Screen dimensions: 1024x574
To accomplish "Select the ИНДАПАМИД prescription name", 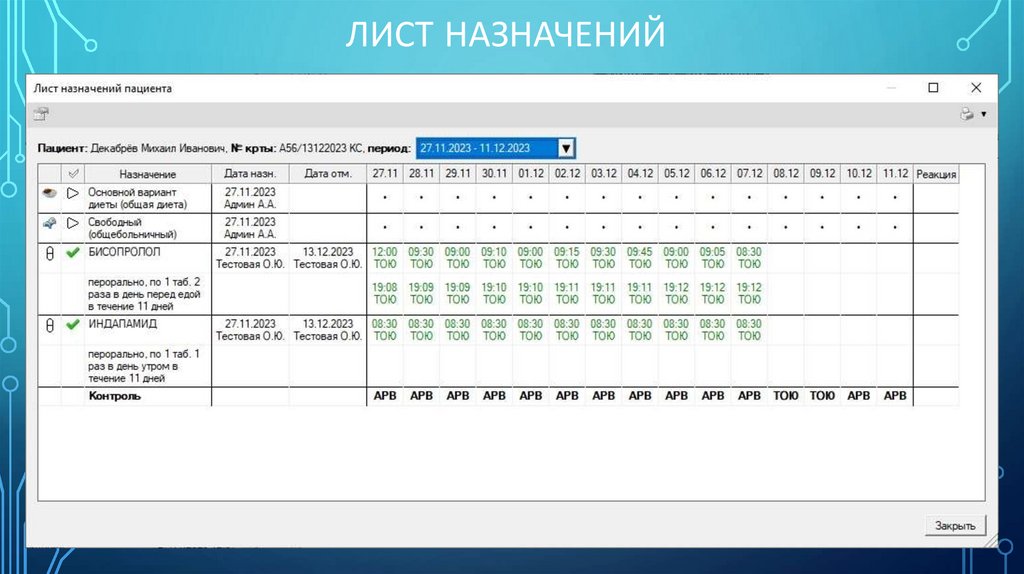I will tap(123, 324).
